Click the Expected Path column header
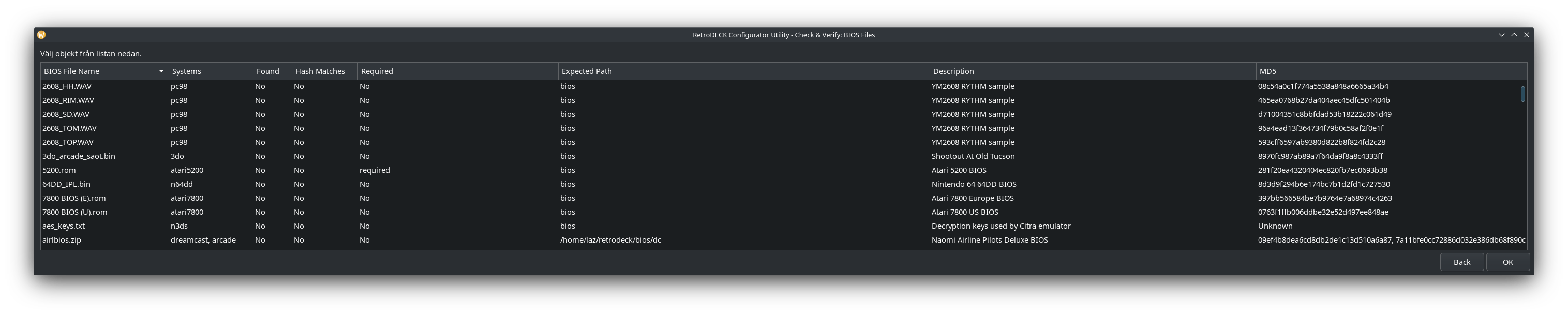 click(742, 71)
